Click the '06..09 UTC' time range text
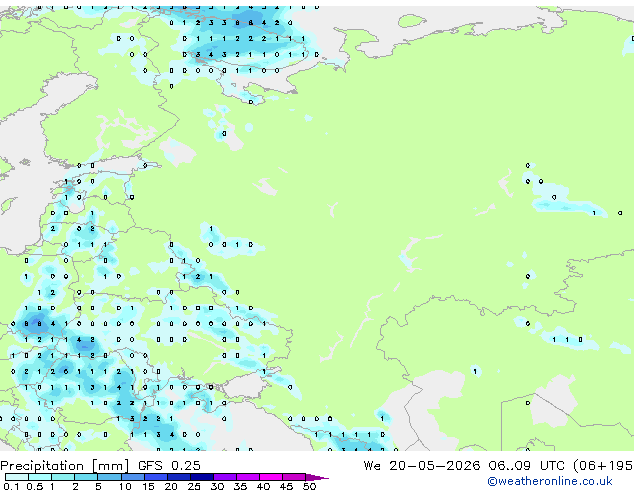The width and height of the screenshot is (634, 490). (x=526, y=466)
